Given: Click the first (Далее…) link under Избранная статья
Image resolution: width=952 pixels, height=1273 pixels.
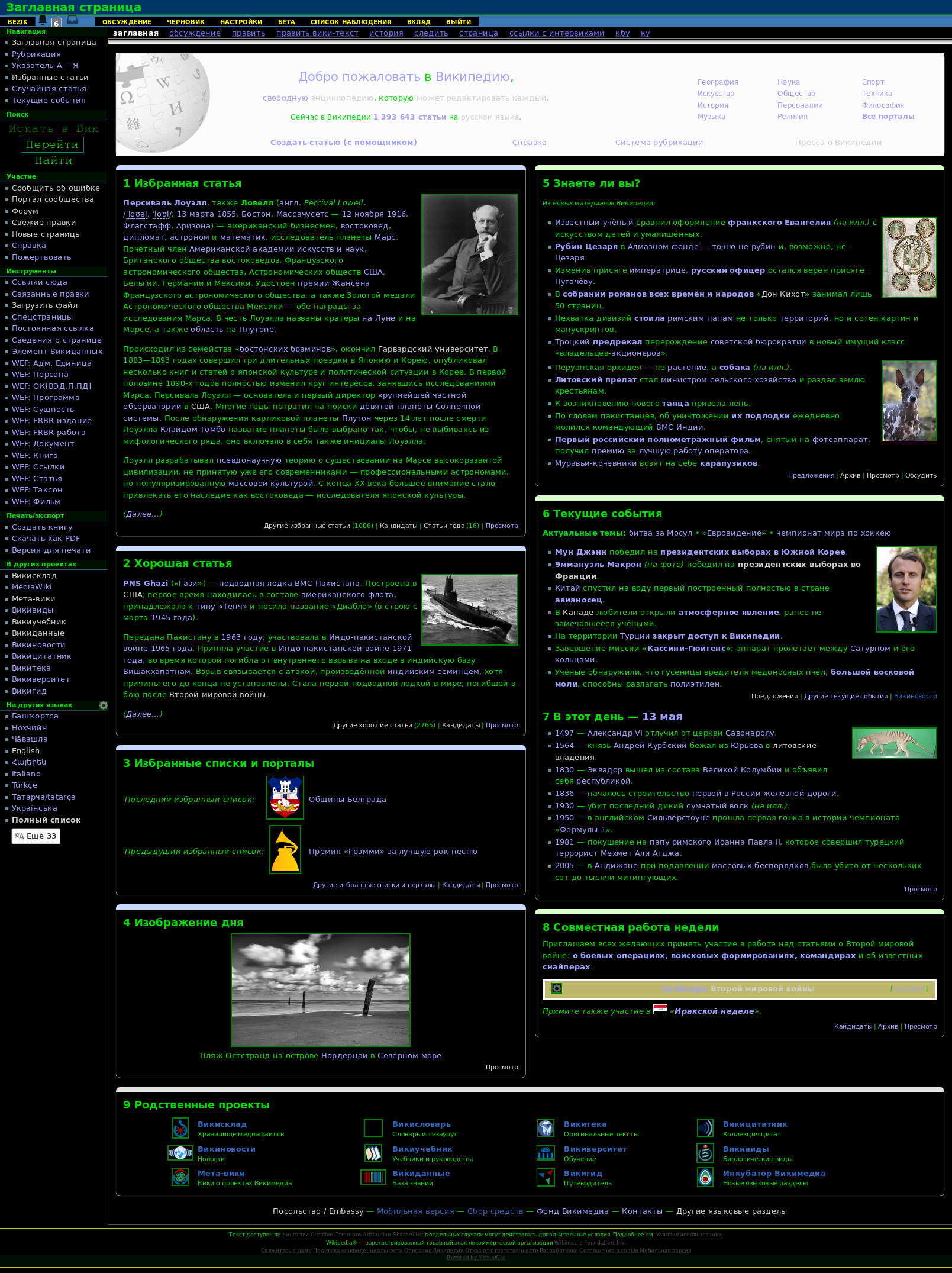Looking at the screenshot, I should 143,514.
